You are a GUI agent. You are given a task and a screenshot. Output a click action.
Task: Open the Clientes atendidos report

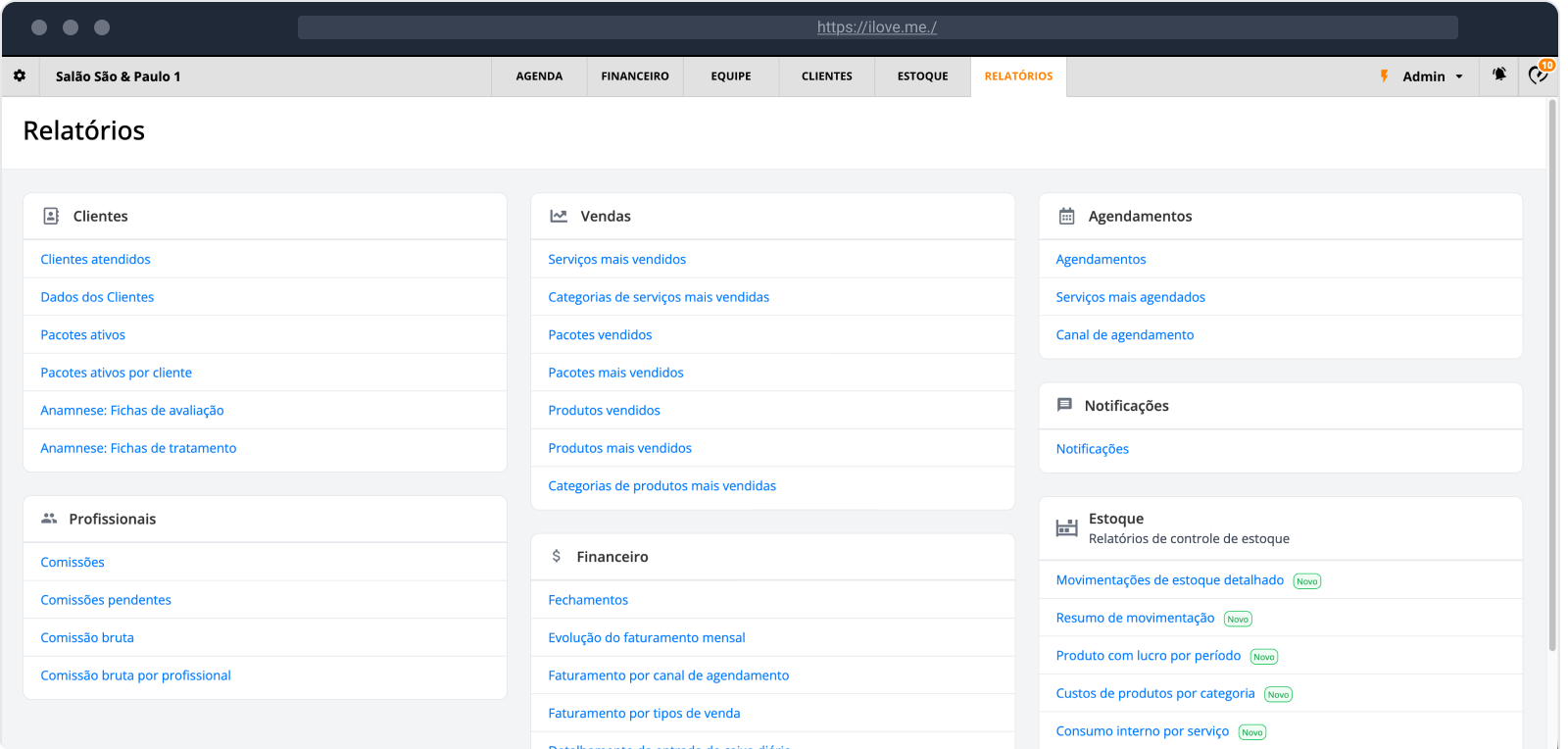(95, 260)
